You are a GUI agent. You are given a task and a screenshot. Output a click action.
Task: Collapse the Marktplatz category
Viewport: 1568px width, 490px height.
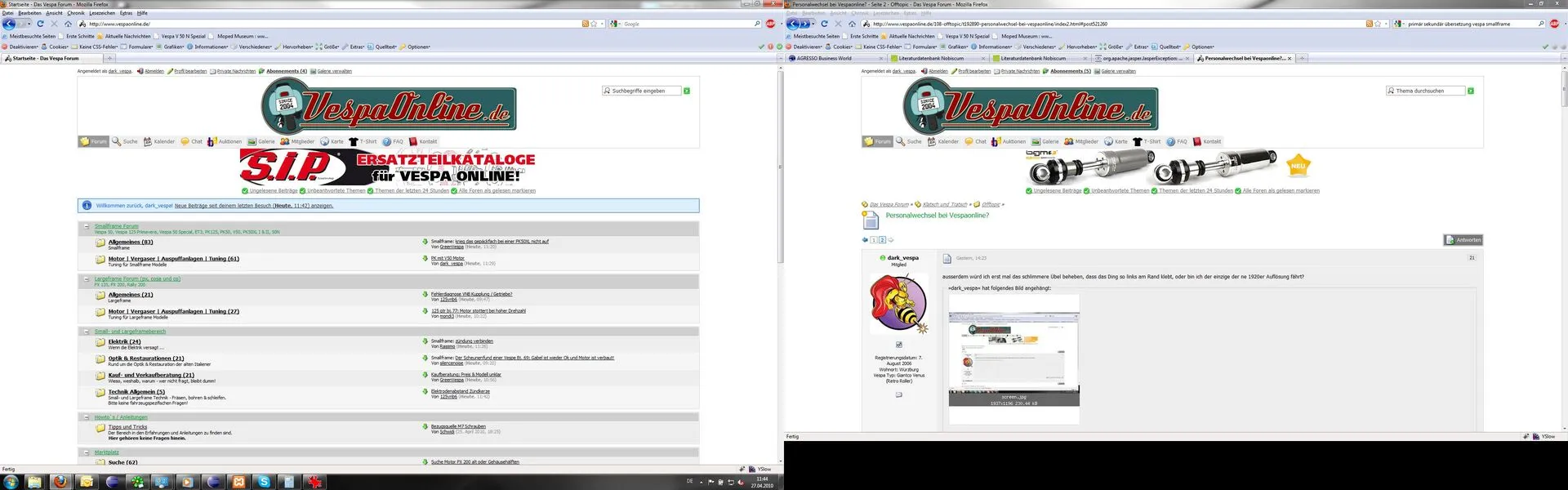coord(87,452)
